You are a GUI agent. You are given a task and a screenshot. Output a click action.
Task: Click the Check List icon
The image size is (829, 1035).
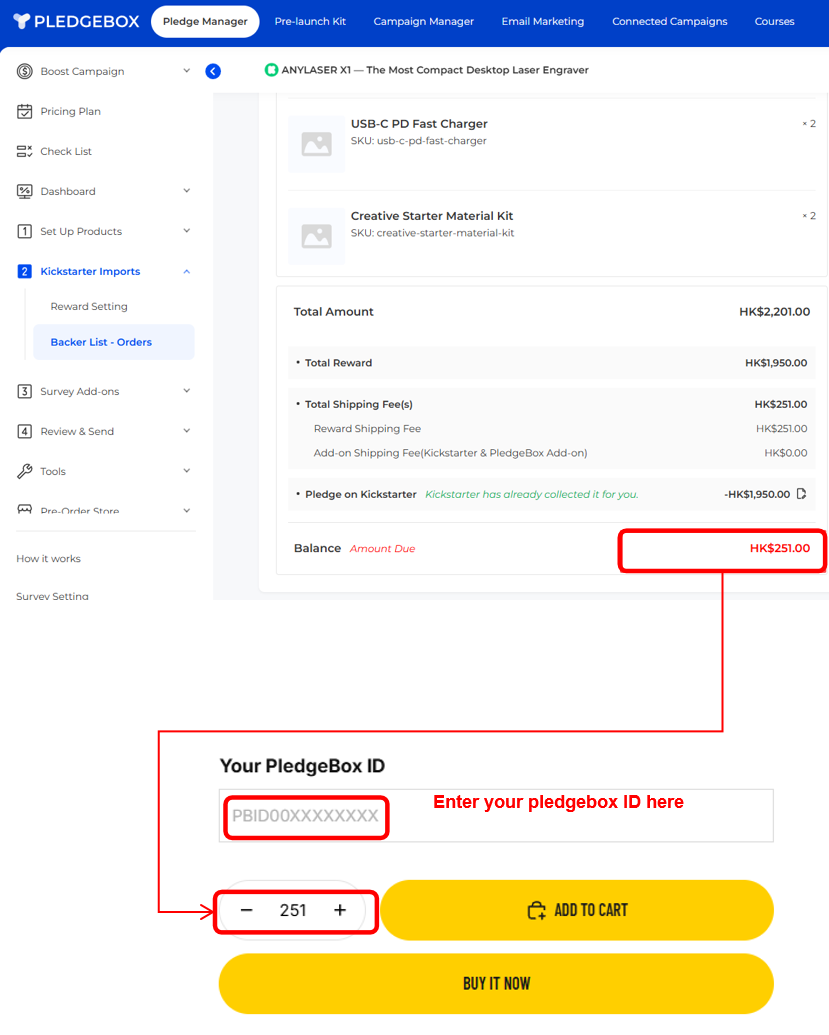click(x=24, y=151)
